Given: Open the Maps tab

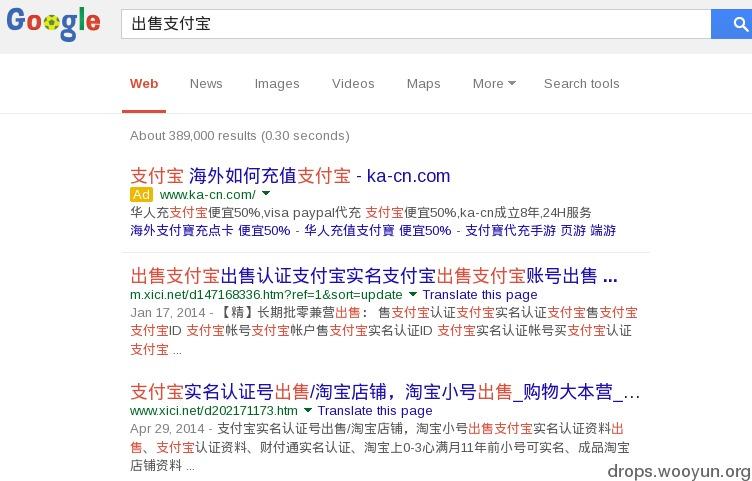Looking at the screenshot, I should coord(423,83).
